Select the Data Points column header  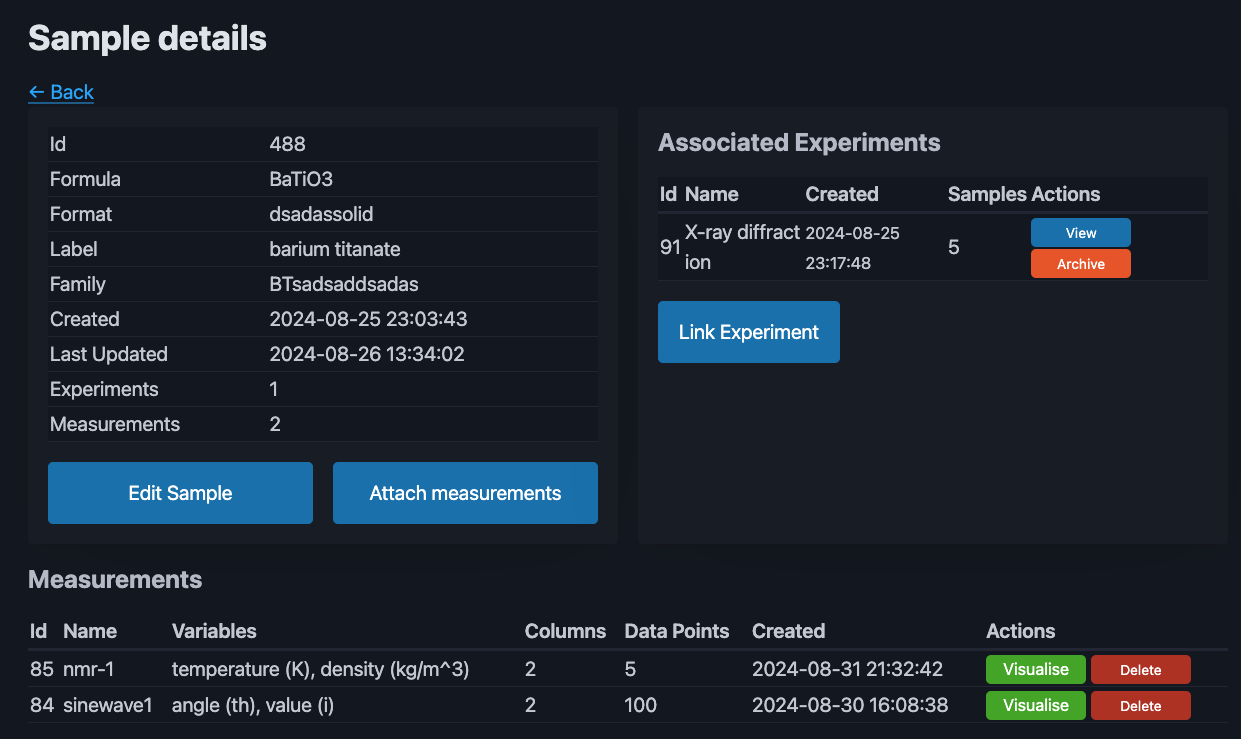click(676, 631)
